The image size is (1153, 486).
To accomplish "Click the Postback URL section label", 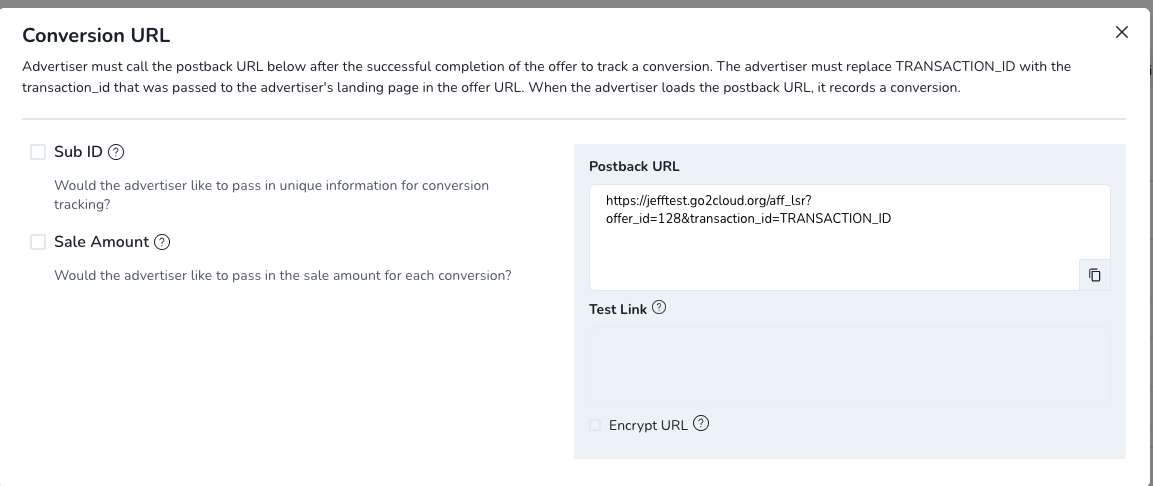I will click(634, 166).
